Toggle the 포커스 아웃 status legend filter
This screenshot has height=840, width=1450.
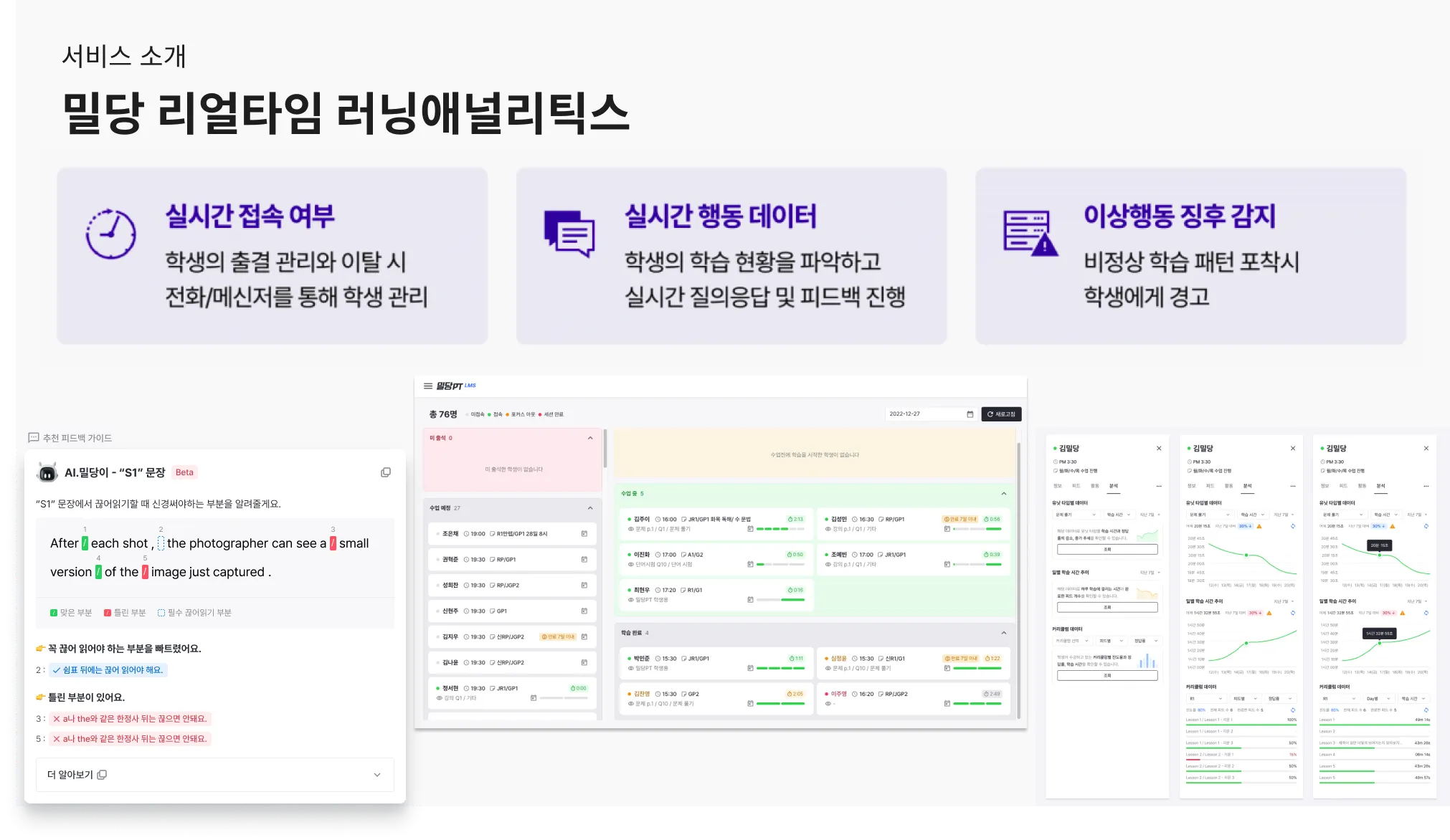521,414
